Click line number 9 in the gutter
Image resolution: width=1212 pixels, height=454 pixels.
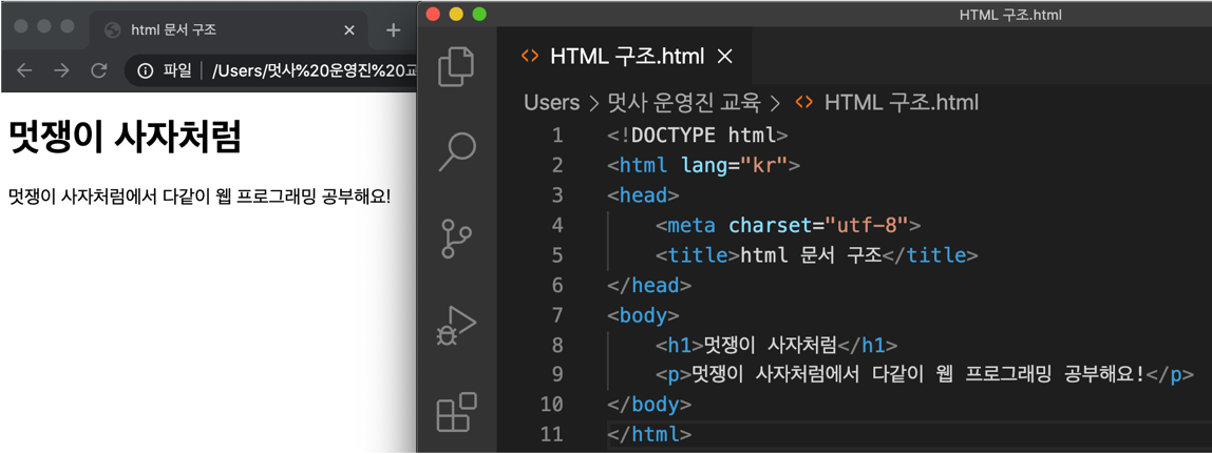[557, 375]
